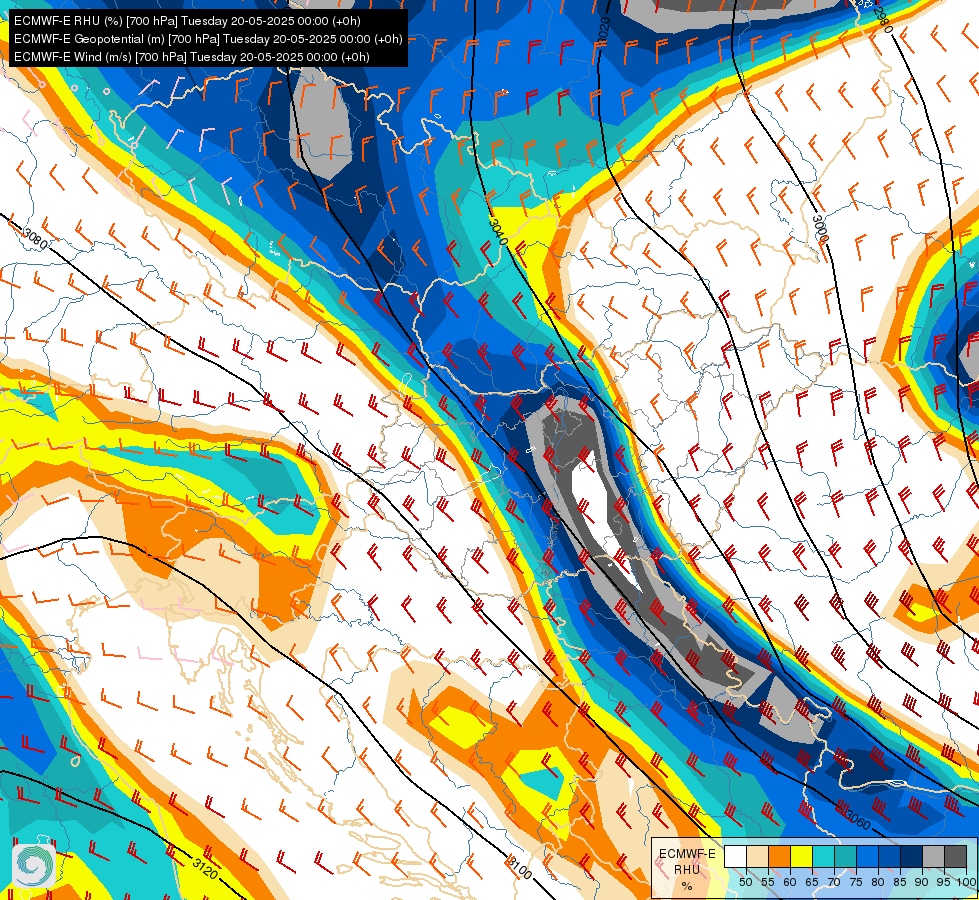Select the teal 70-75% humidity swatch

pos(845,856)
